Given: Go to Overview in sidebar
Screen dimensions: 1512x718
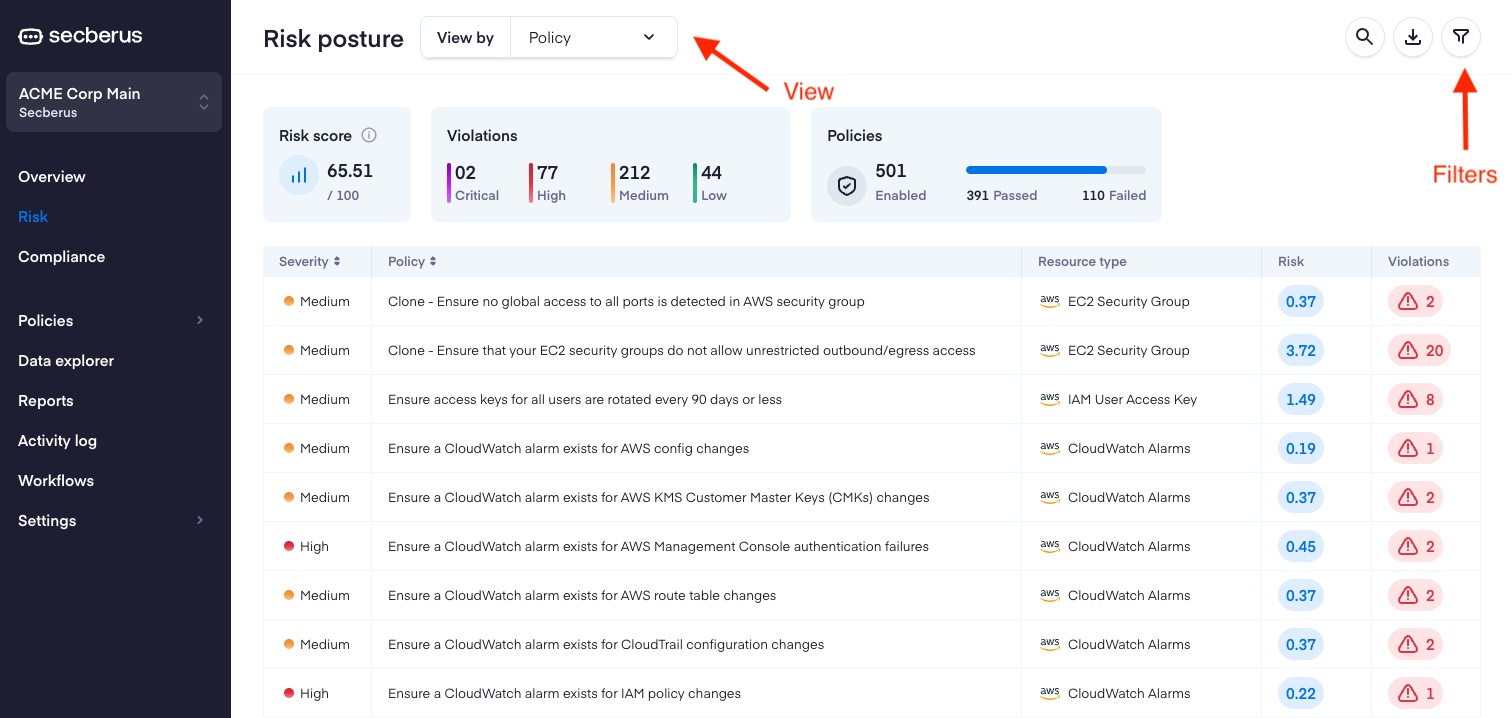Looking at the screenshot, I should (x=52, y=176).
